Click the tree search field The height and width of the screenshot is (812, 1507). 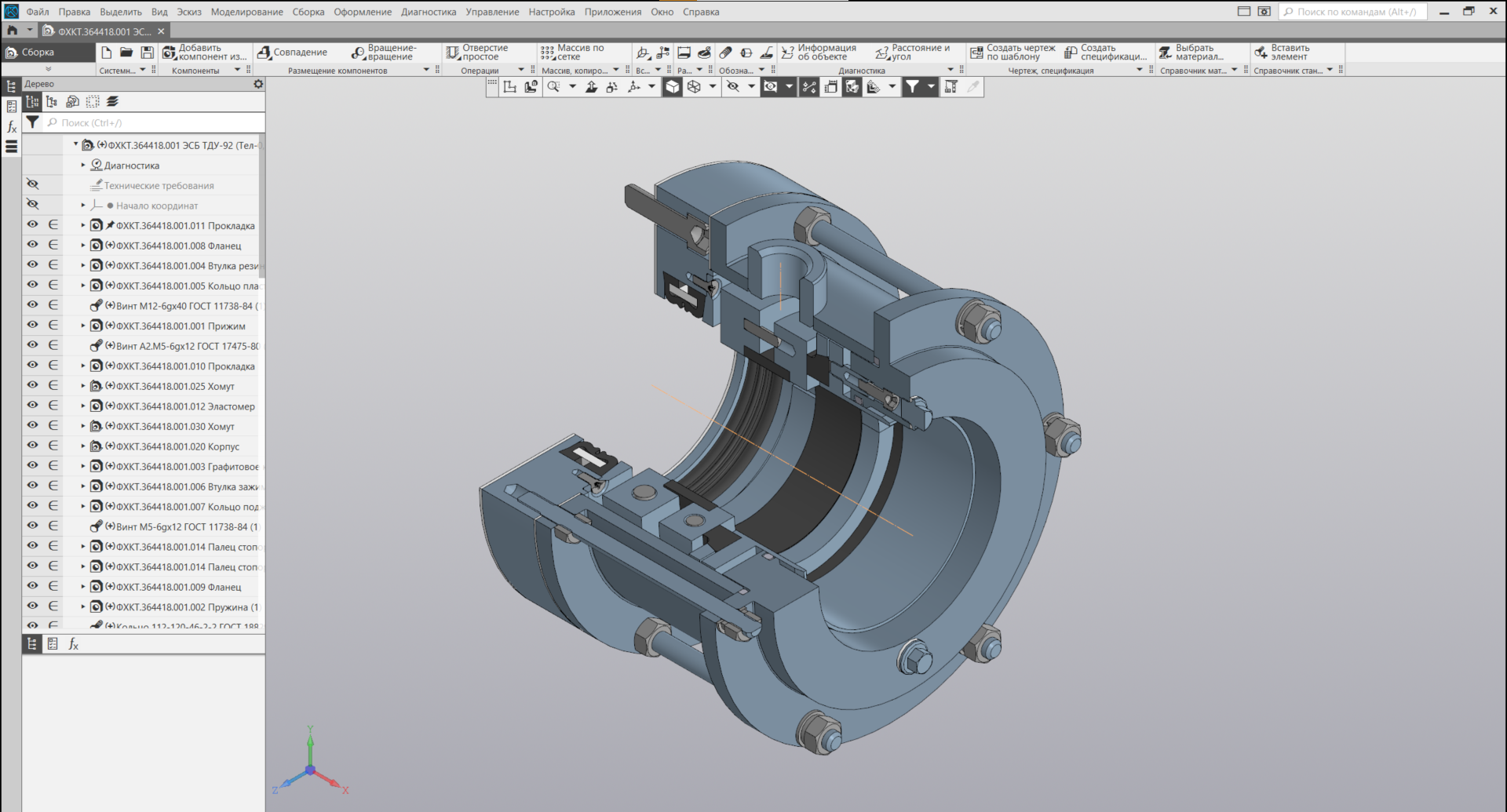[x=157, y=123]
